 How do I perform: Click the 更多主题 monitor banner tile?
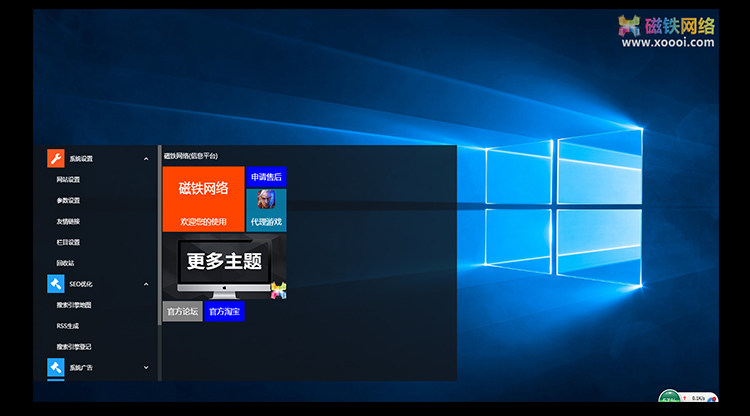224,266
